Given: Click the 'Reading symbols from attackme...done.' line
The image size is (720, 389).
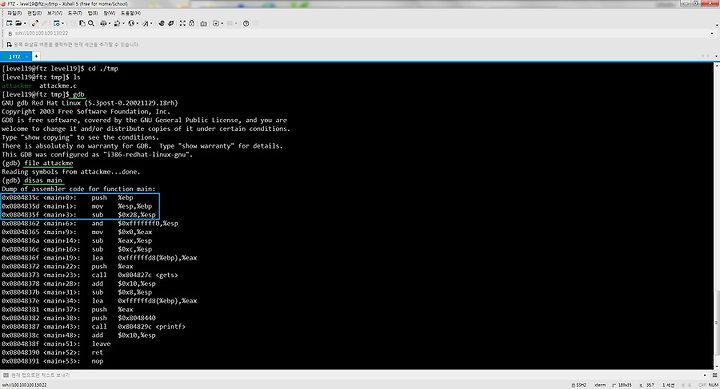Looking at the screenshot, I should point(71,171).
